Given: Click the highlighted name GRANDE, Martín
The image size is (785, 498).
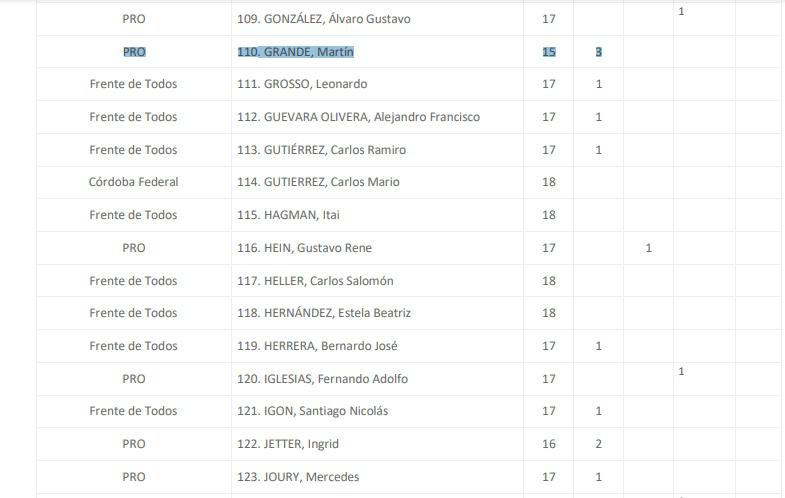Looking at the screenshot, I should (x=308, y=52).
